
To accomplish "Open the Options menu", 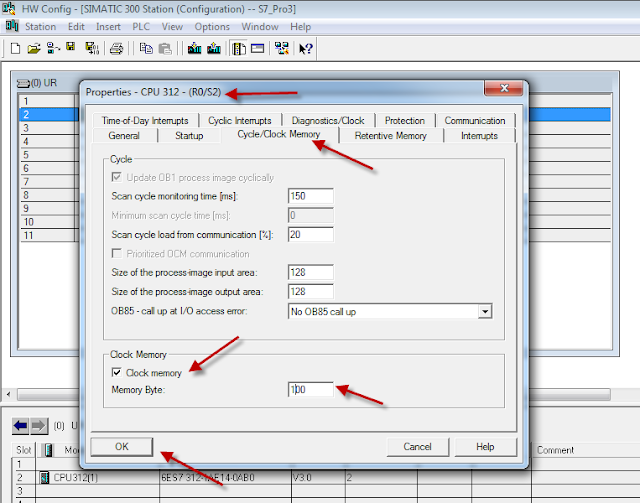I will click(x=212, y=27).
